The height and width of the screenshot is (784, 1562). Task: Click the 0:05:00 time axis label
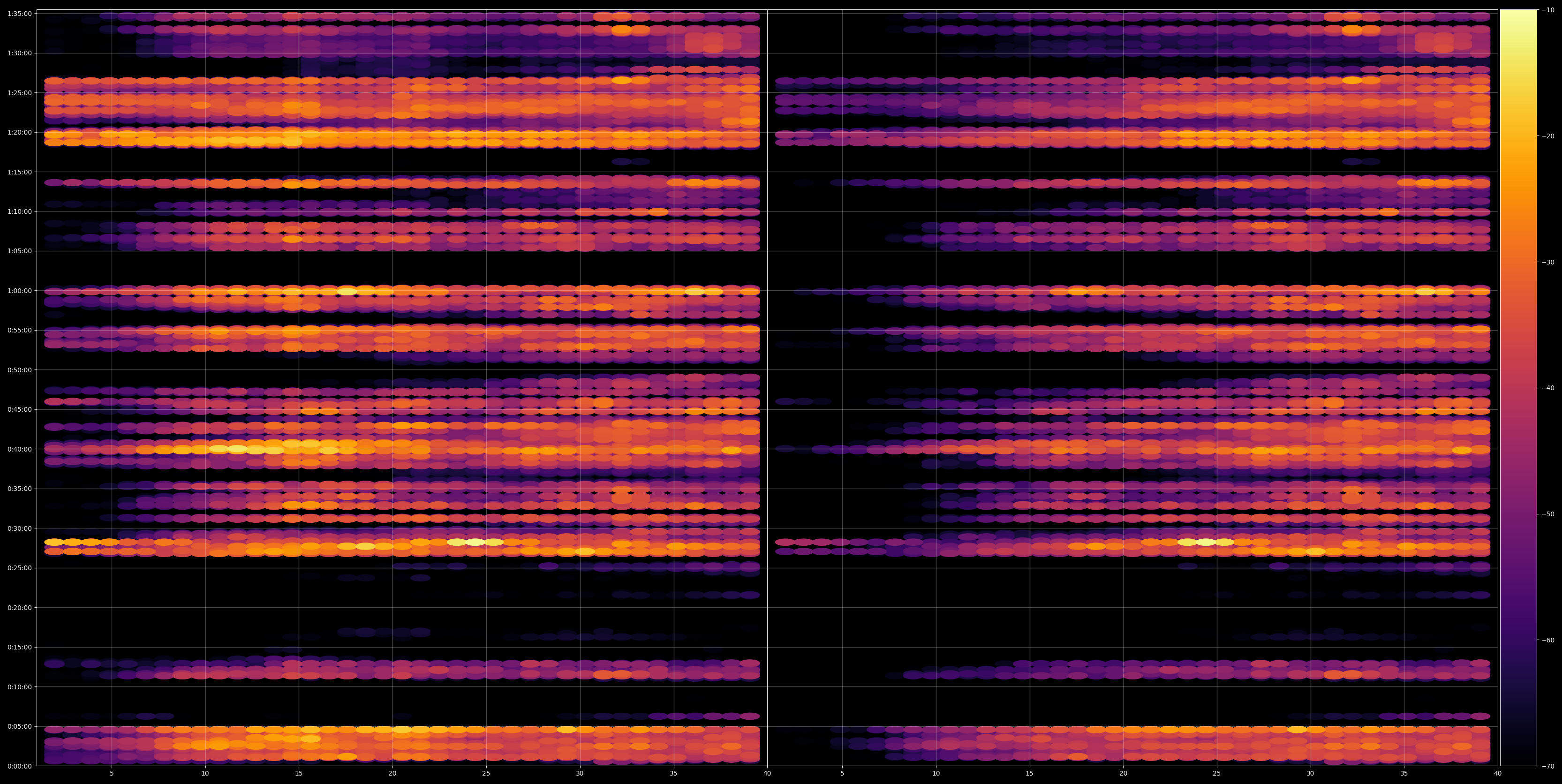[x=19, y=726]
